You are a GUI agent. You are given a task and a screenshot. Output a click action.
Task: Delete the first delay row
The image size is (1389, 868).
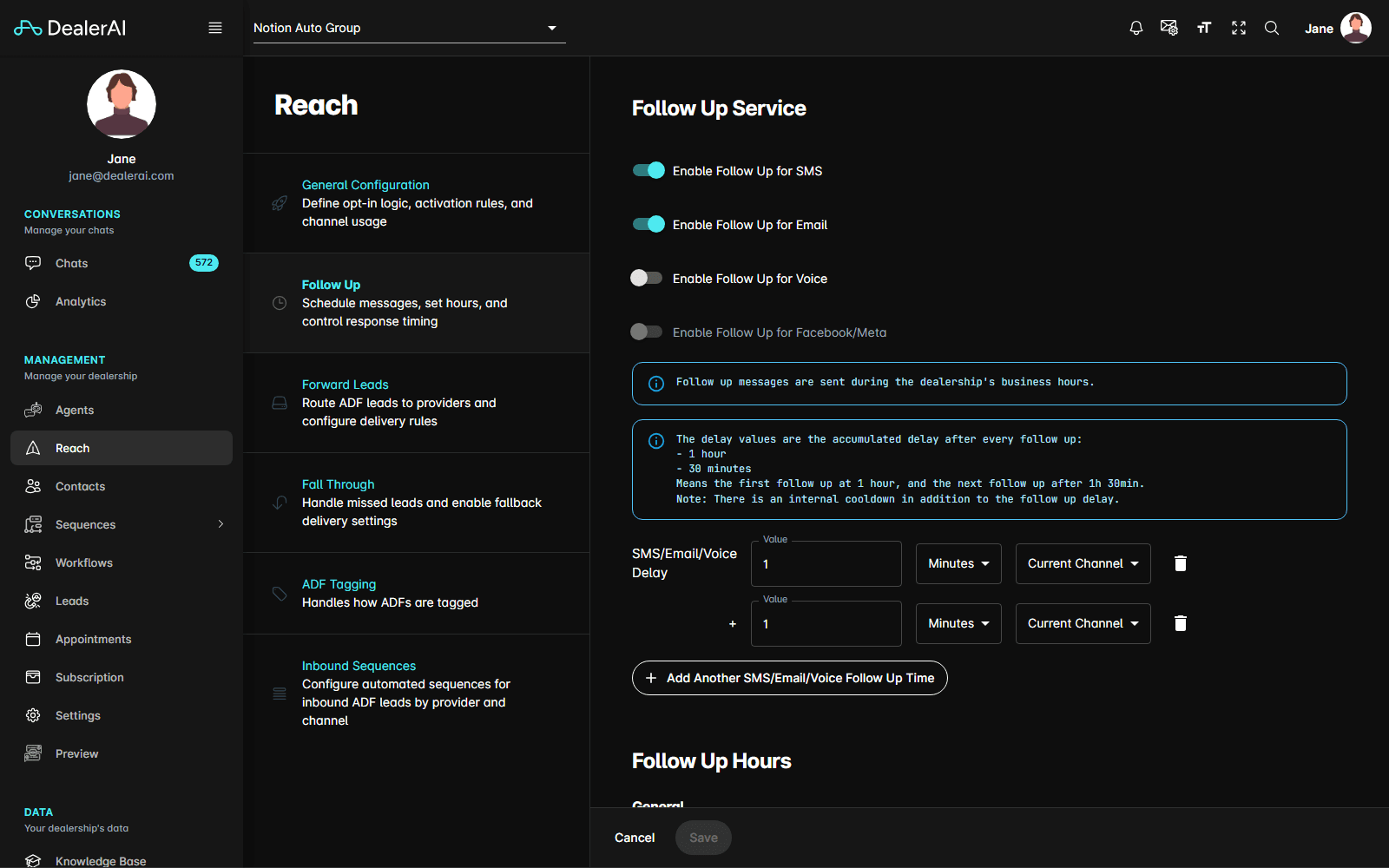pos(1181,563)
